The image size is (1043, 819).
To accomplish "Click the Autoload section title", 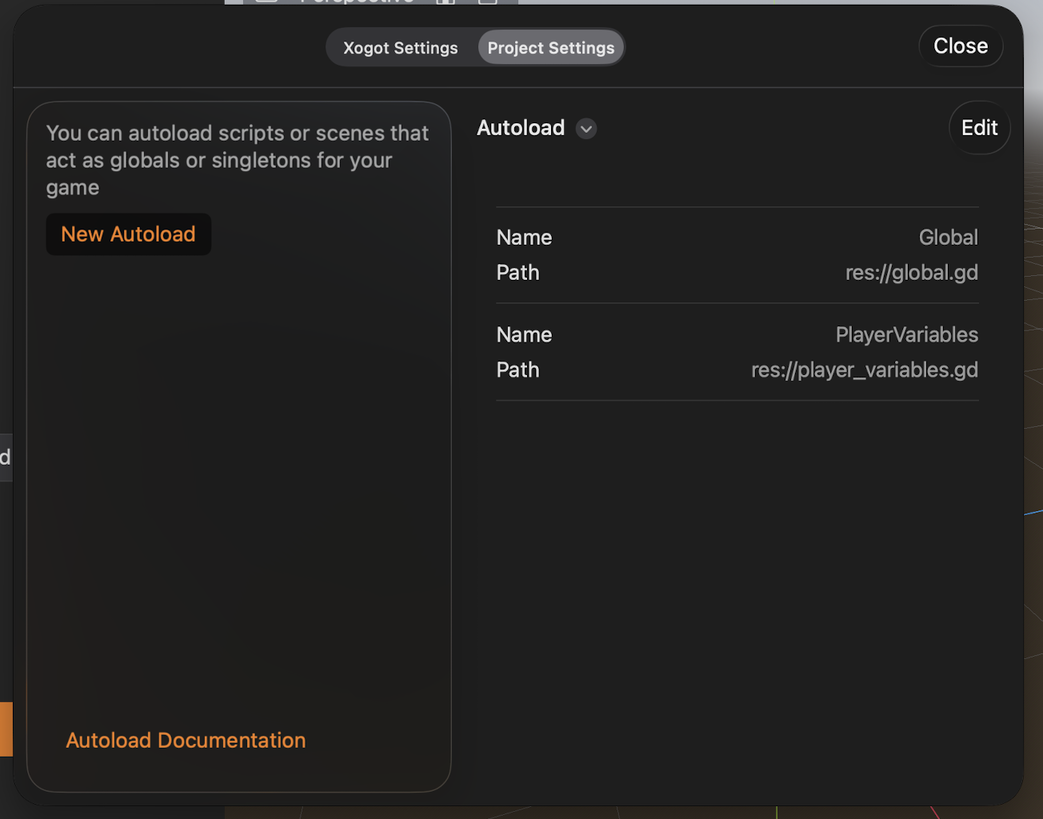I will point(521,128).
